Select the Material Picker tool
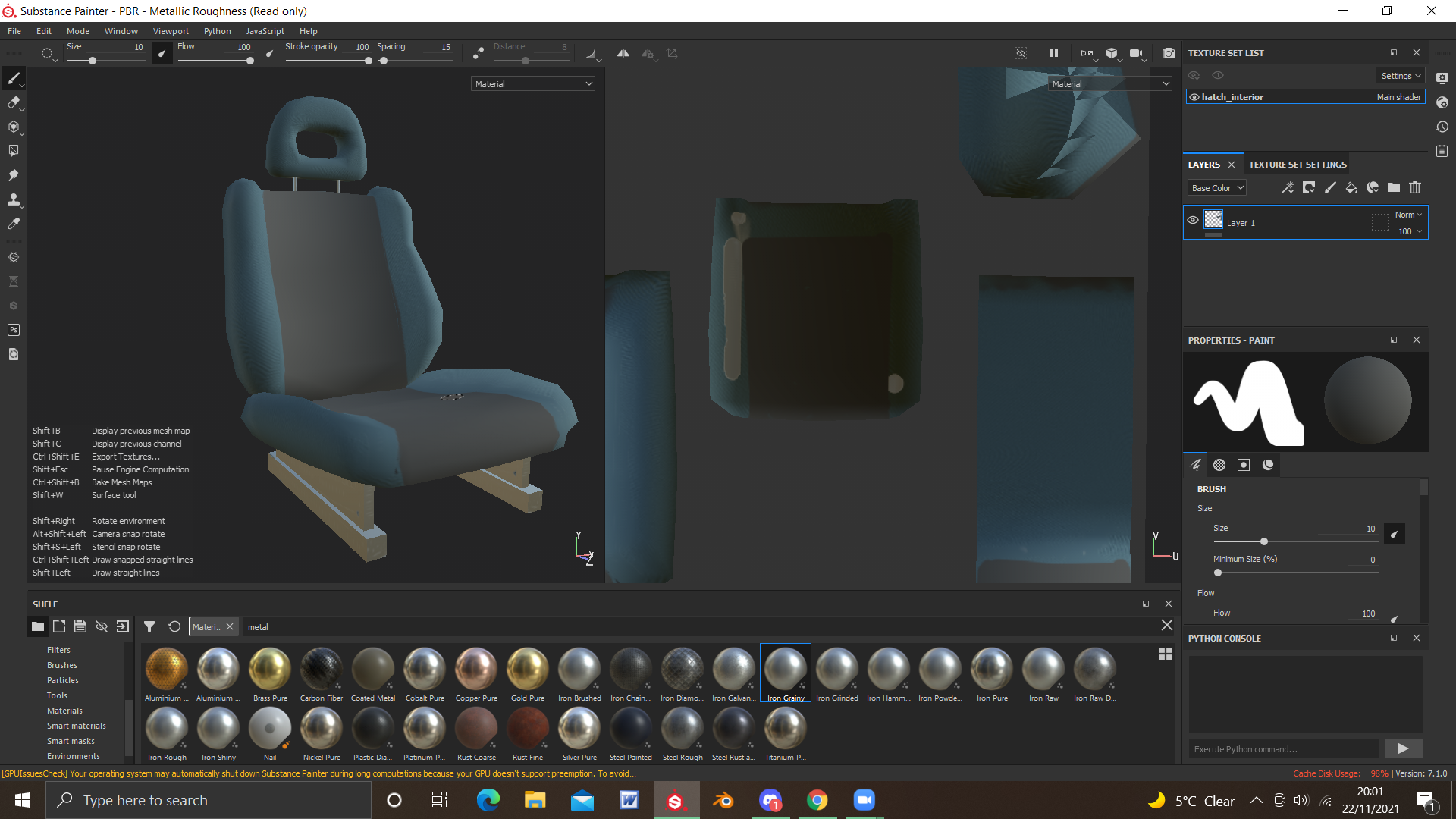The image size is (1456, 819). point(13,224)
